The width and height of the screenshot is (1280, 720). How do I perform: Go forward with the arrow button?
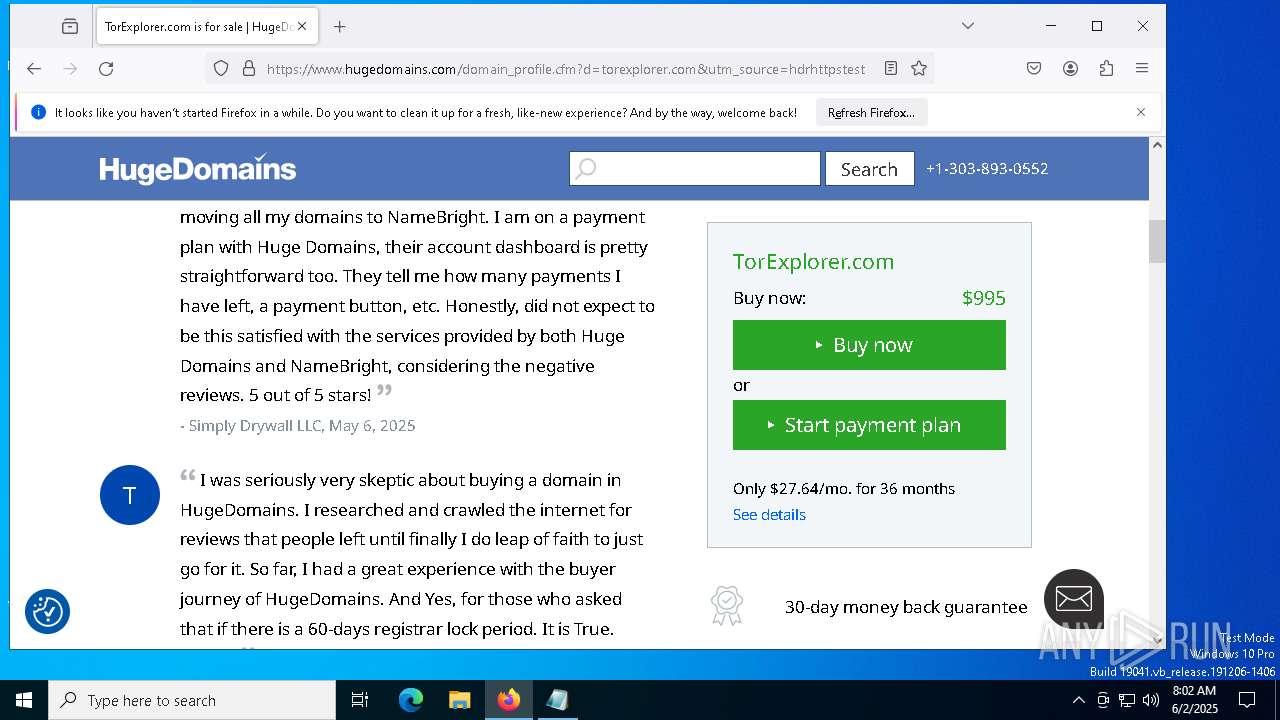(70, 68)
